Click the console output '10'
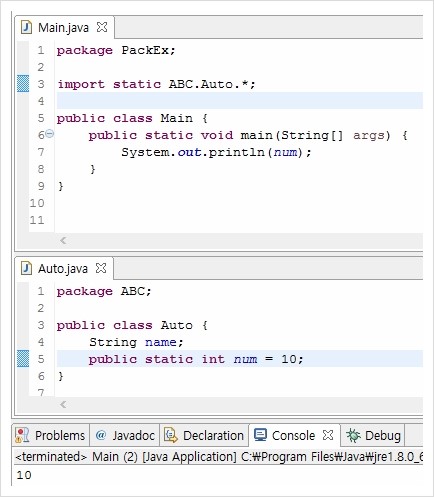This screenshot has width=434, height=497. pos(24,475)
